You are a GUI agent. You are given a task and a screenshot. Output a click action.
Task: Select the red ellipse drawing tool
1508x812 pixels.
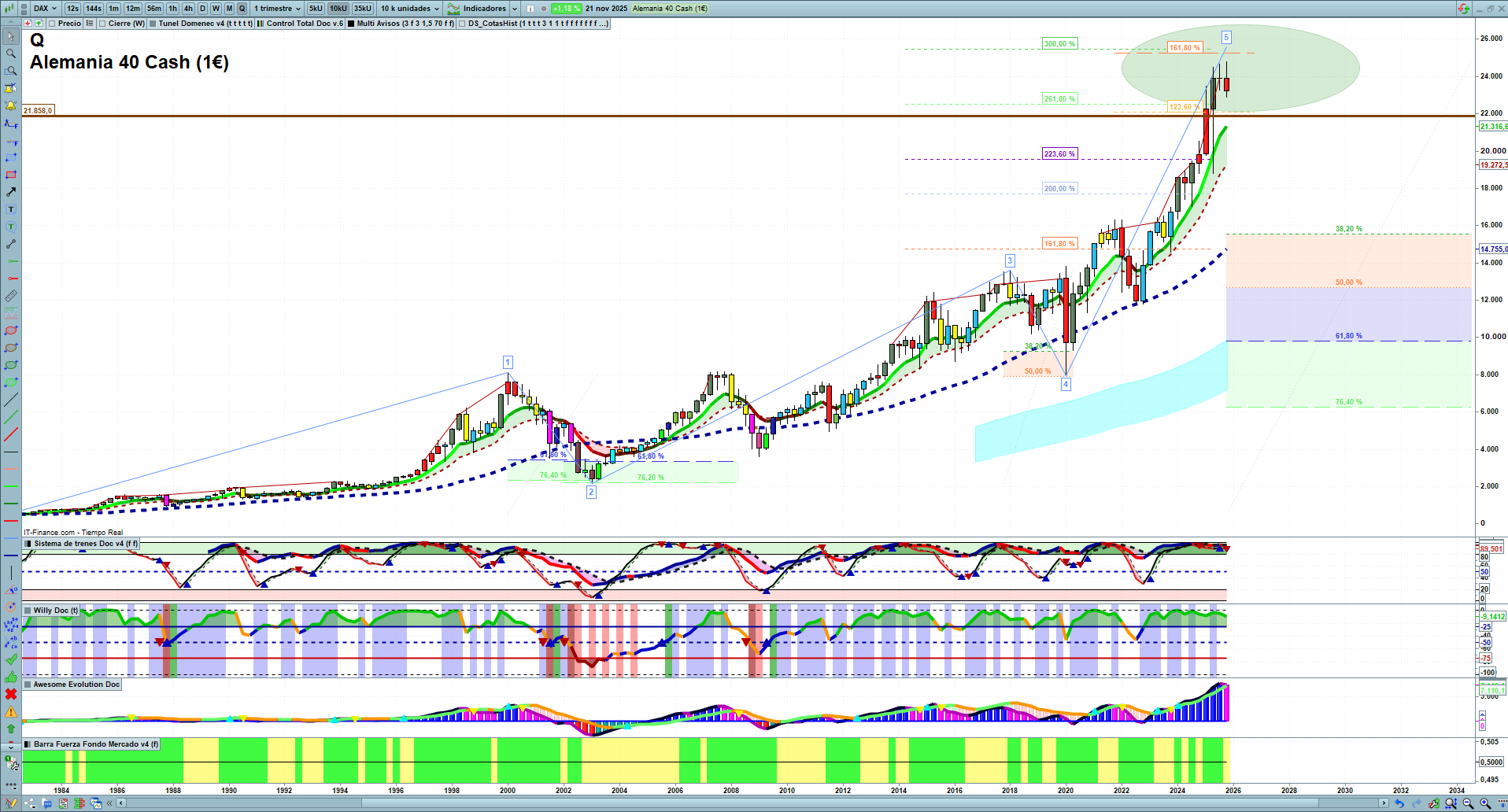point(11,330)
